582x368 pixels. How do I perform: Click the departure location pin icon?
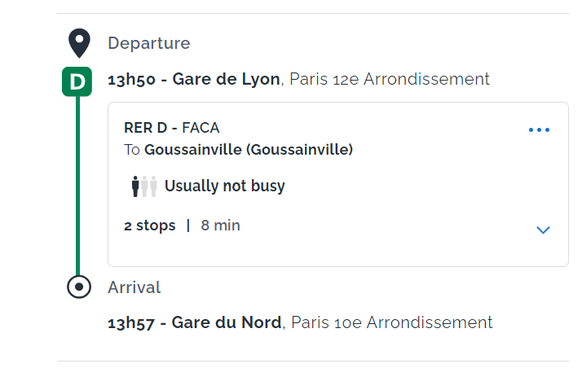tap(79, 43)
